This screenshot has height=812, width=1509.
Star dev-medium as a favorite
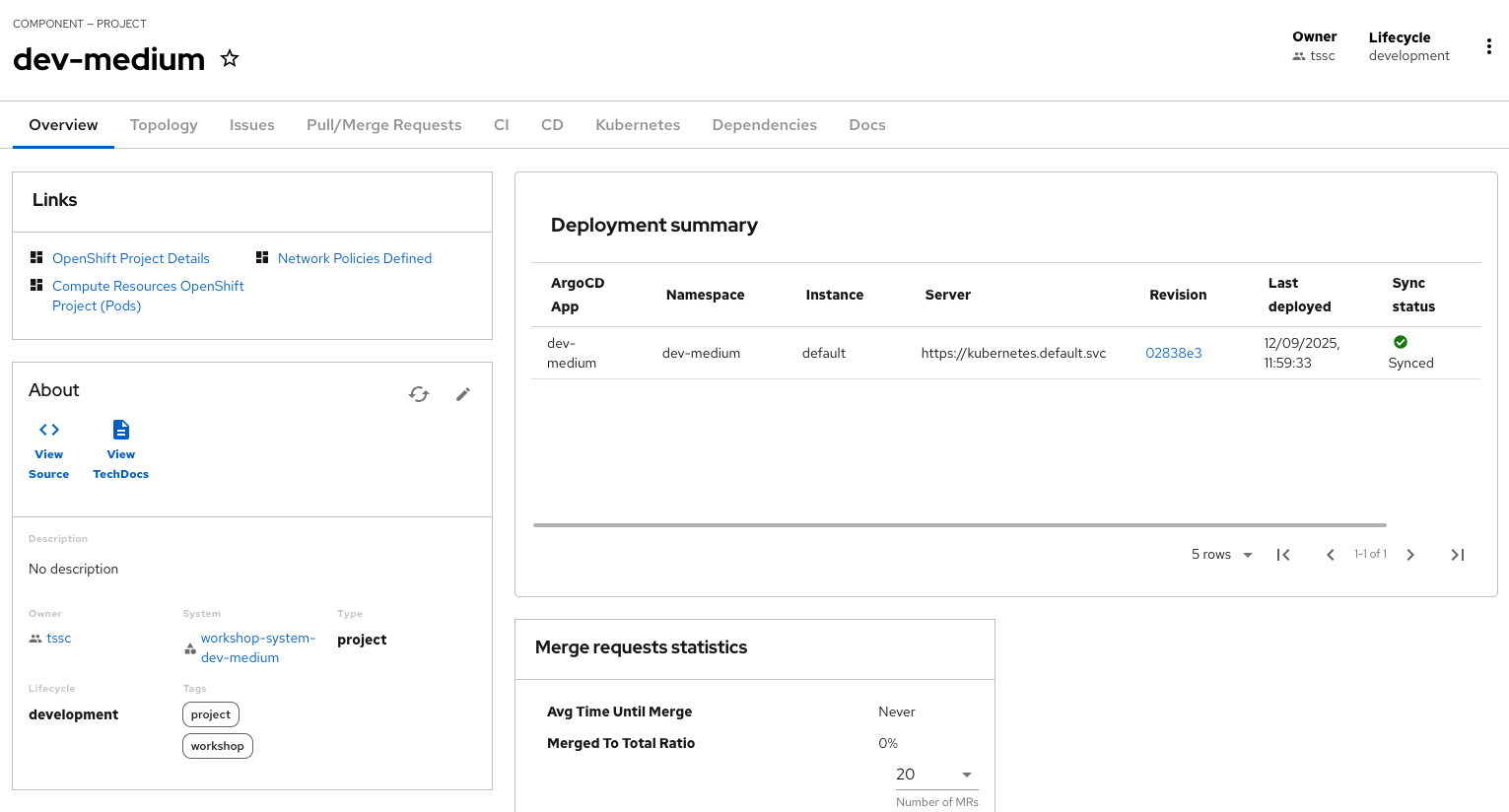[x=230, y=58]
